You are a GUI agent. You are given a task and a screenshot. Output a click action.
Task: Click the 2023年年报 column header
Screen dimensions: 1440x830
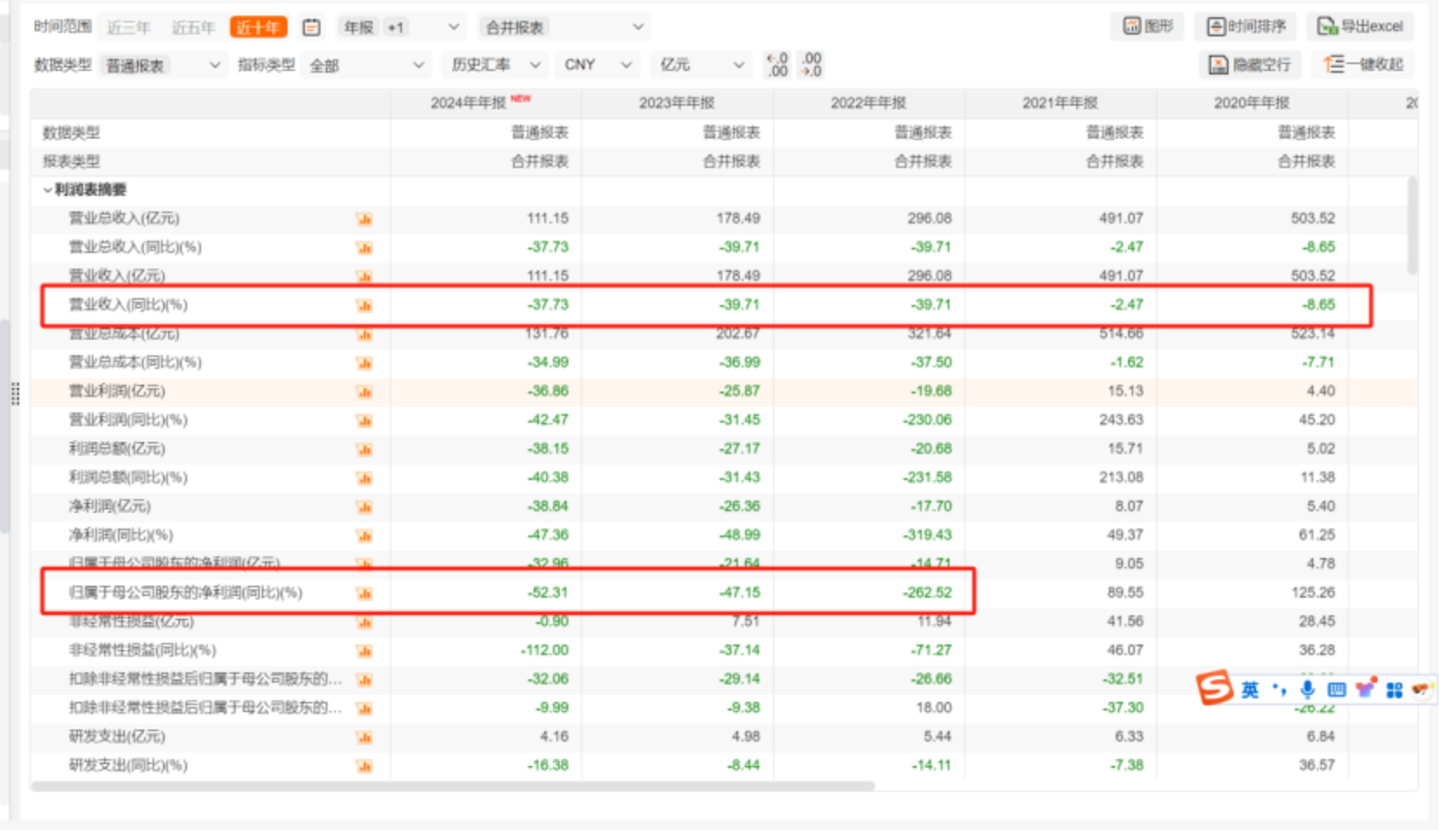click(677, 103)
